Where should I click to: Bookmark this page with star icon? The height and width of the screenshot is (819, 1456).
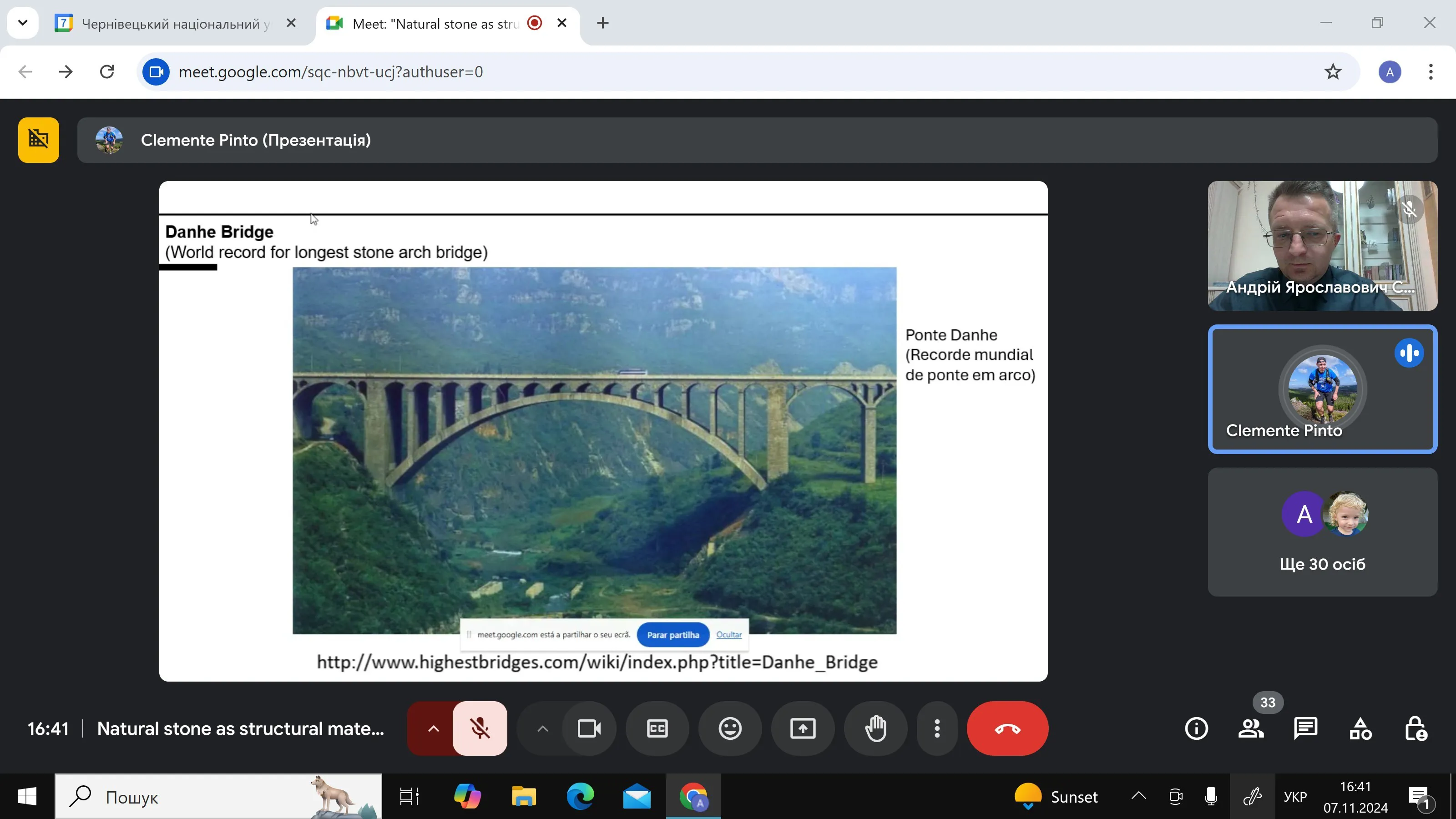coord(1333,72)
